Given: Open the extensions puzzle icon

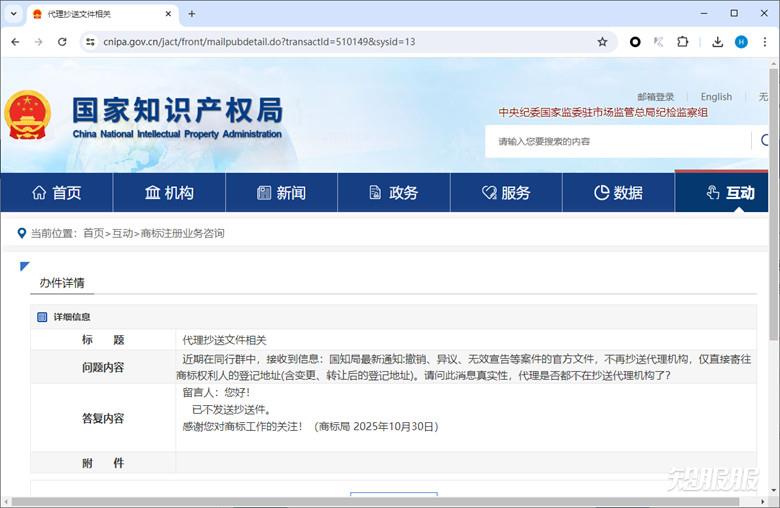Looking at the screenshot, I should pos(683,42).
